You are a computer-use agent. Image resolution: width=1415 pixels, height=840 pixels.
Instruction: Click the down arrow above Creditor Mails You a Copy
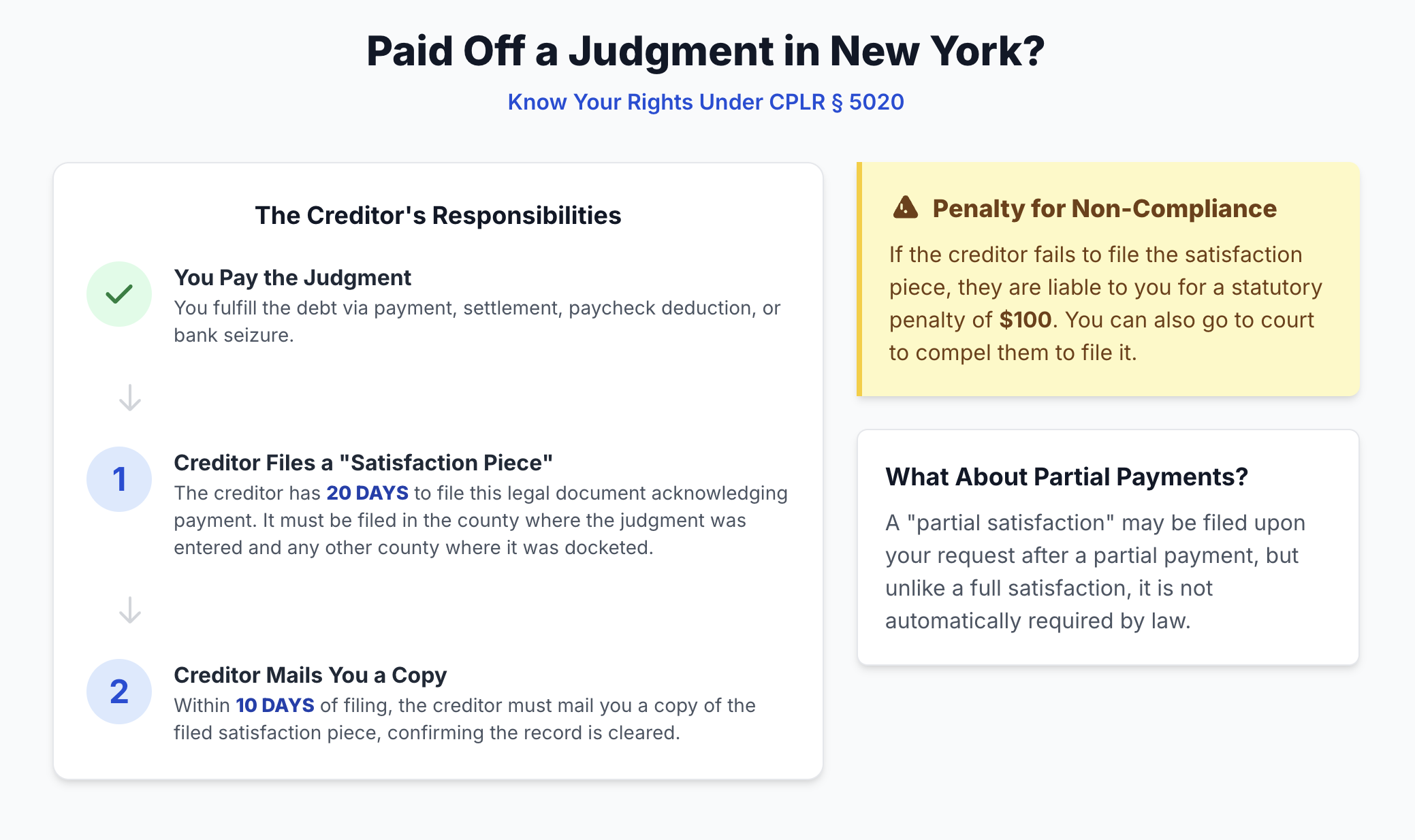(130, 610)
